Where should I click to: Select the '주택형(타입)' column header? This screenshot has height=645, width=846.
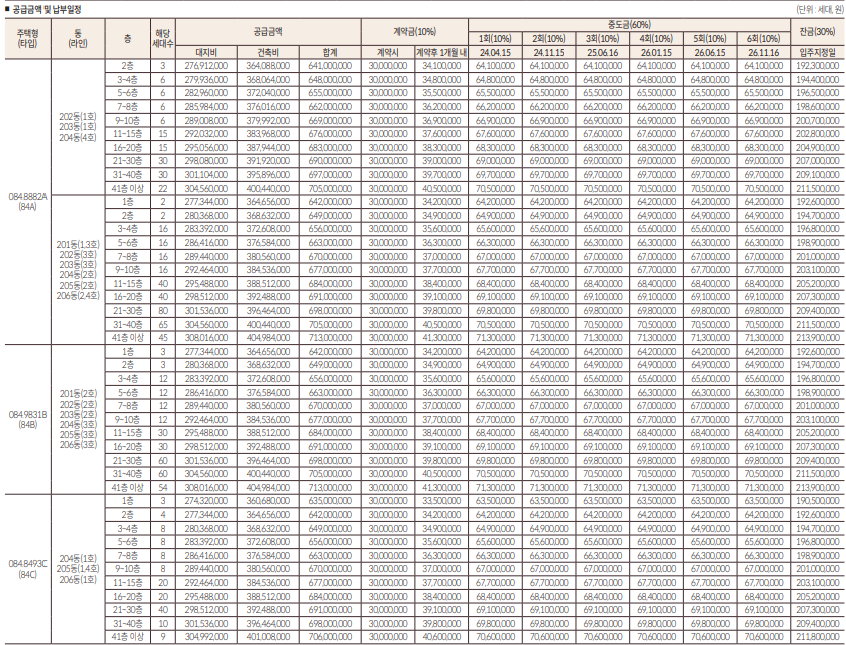(28, 39)
